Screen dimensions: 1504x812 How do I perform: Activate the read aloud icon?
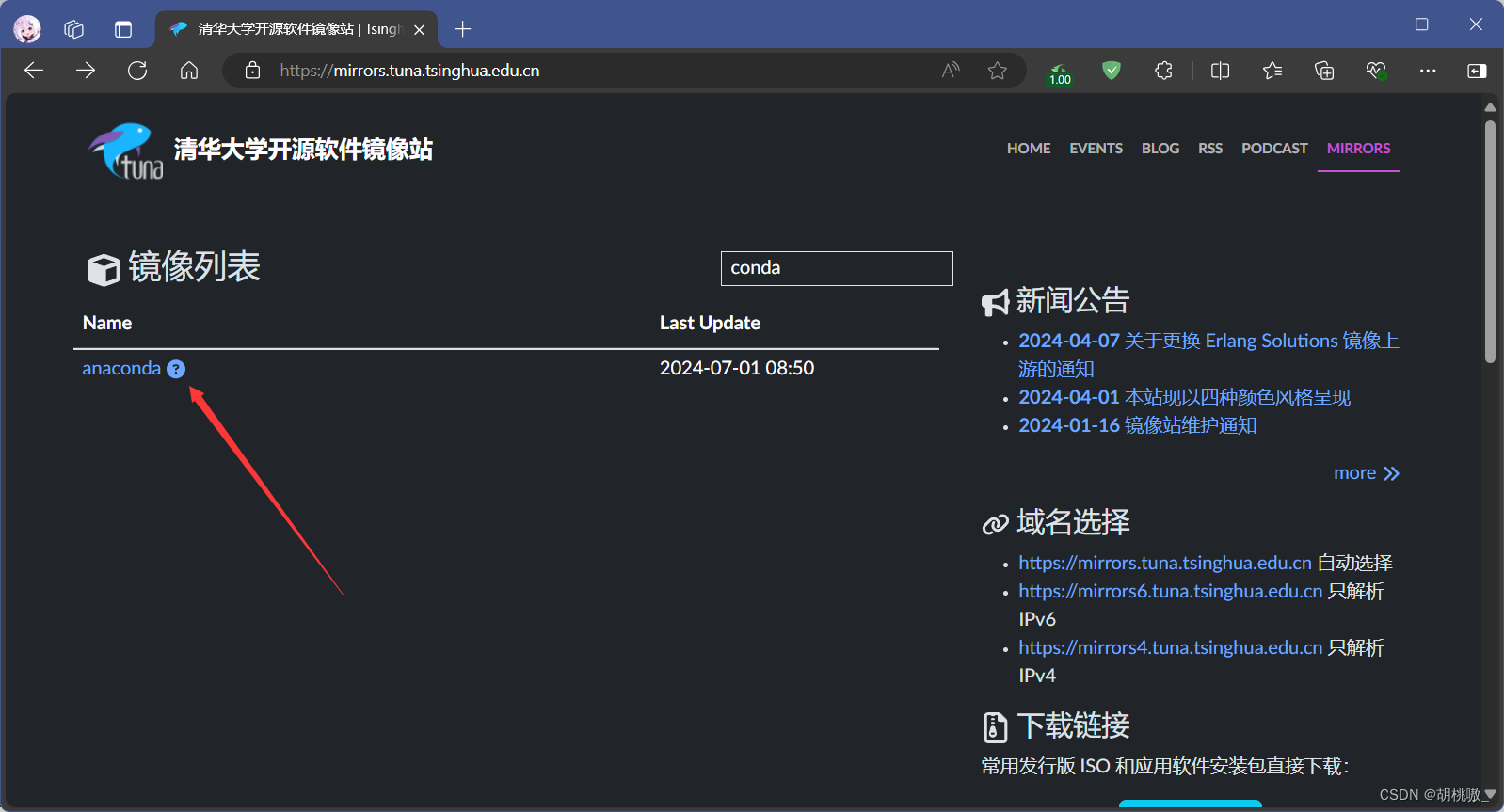pyautogui.click(x=951, y=71)
